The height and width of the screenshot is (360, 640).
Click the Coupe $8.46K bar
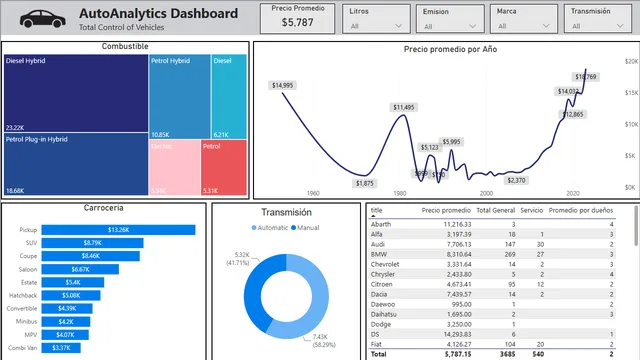(91, 256)
